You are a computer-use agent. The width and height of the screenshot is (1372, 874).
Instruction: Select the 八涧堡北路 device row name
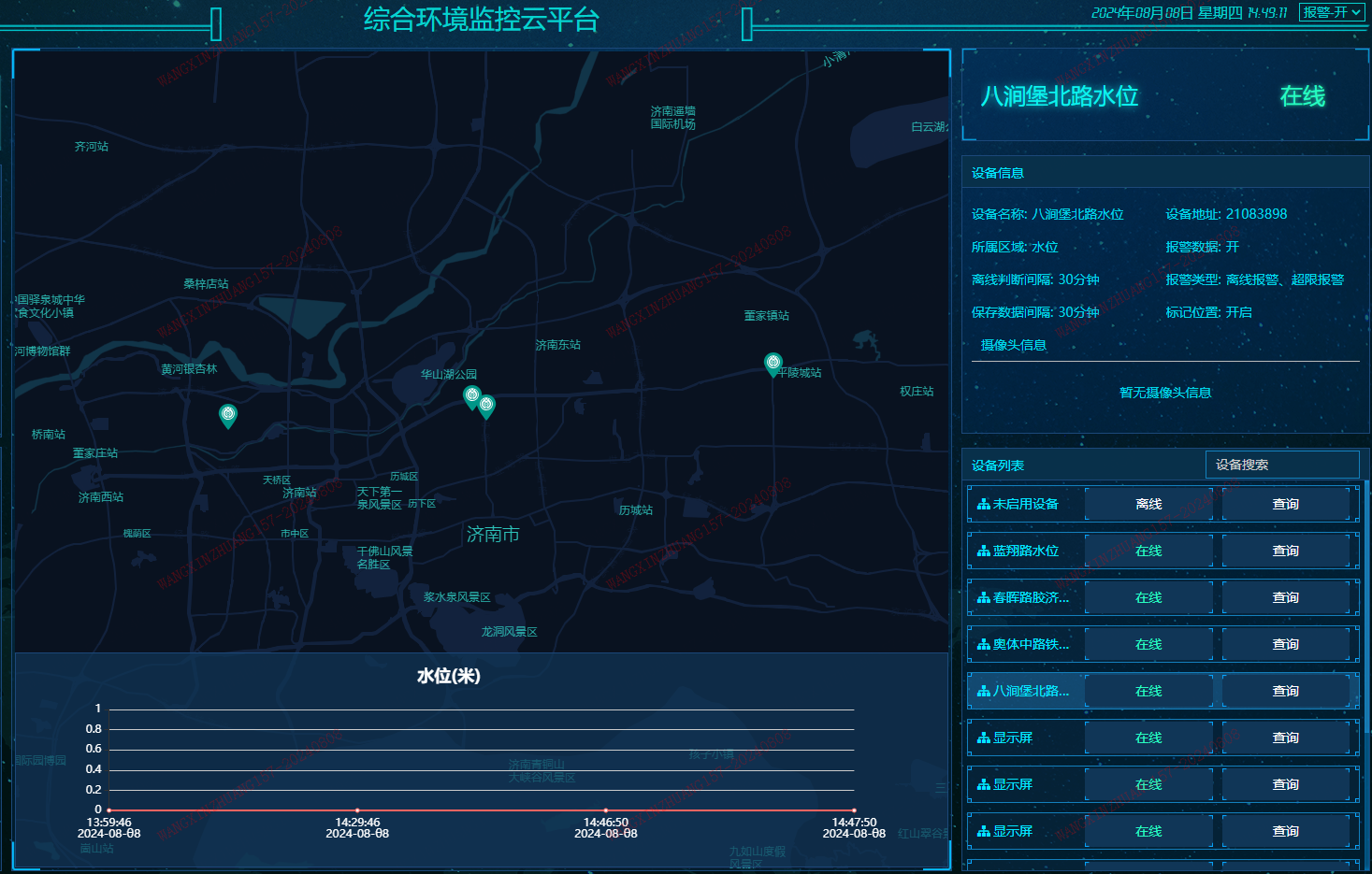(1030, 692)
